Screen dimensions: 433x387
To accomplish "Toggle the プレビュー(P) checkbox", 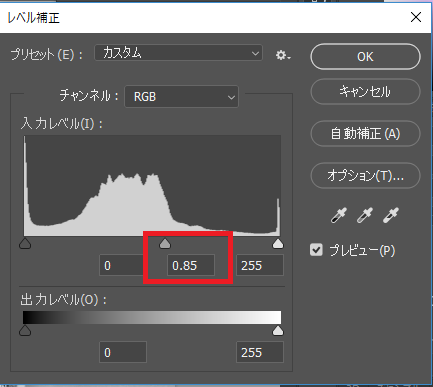I will click(316, 250).
